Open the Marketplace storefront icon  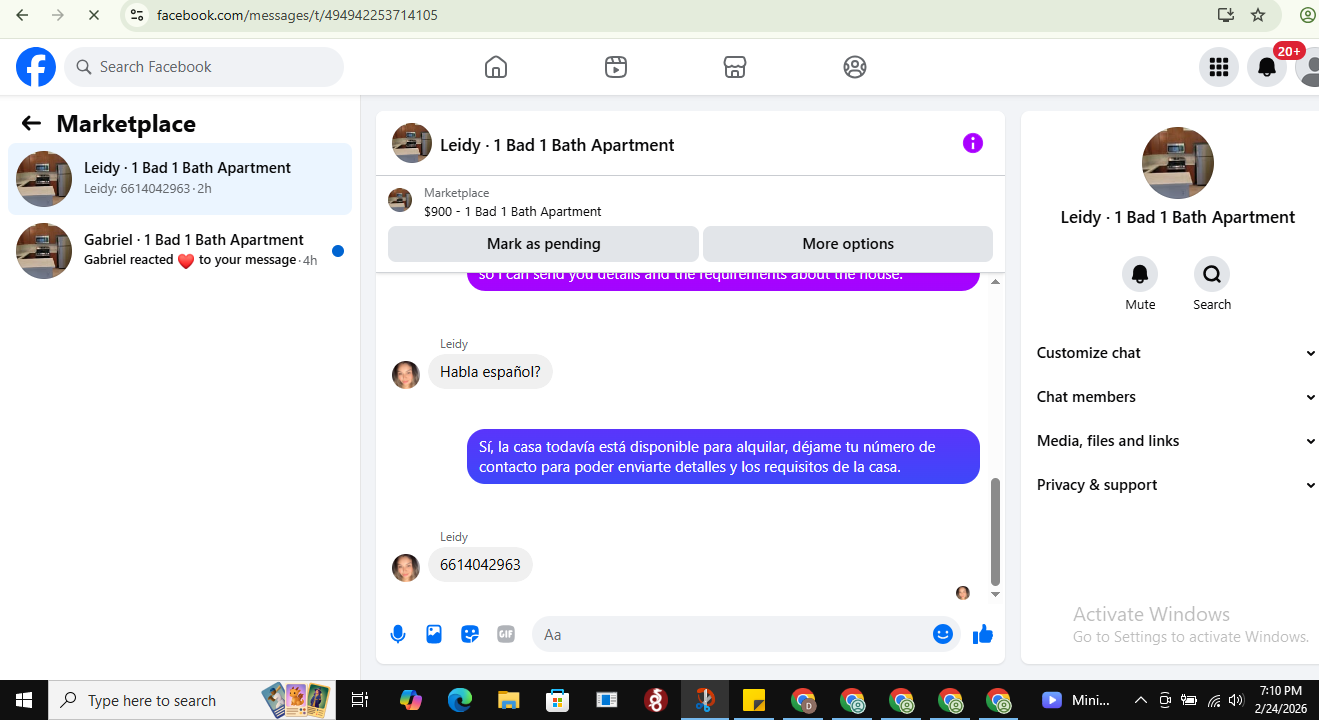point(735,67)
